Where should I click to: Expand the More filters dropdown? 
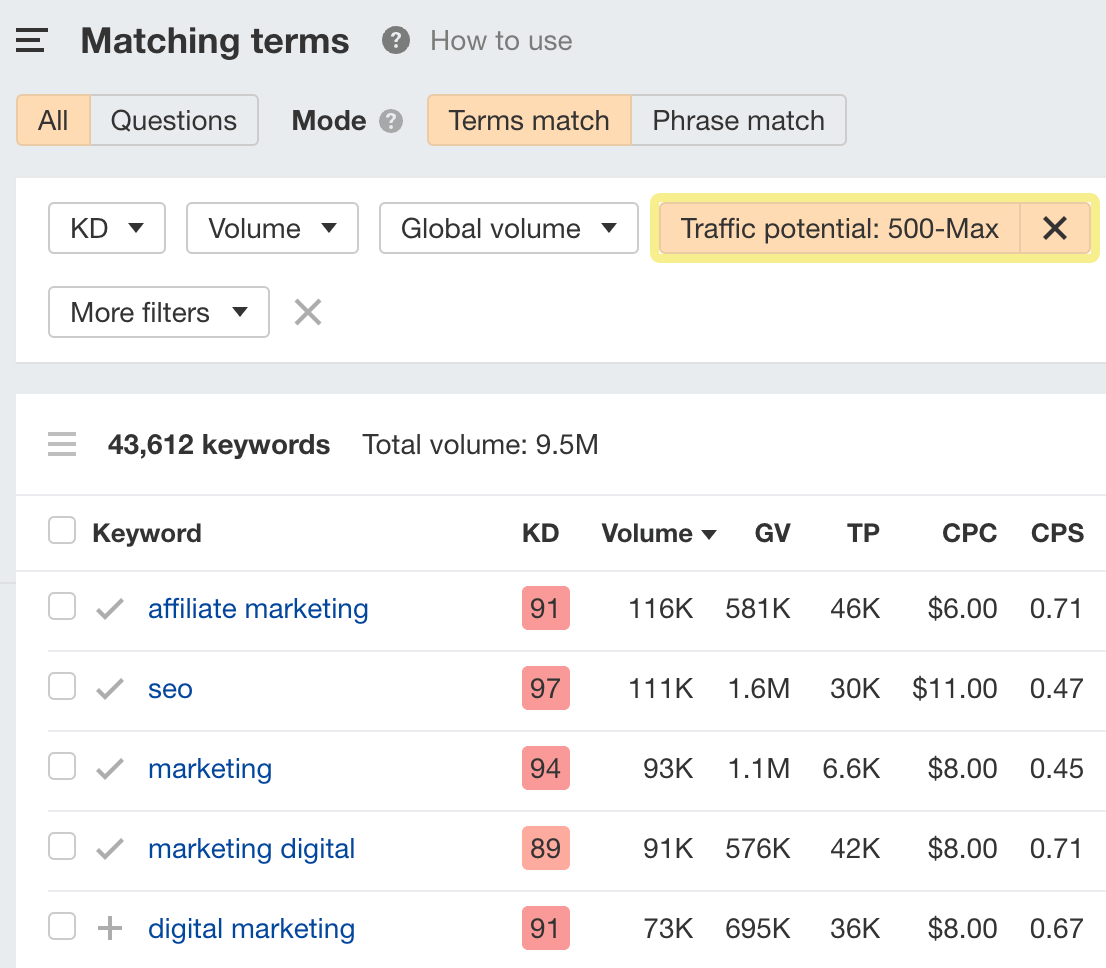coord(158,312)
